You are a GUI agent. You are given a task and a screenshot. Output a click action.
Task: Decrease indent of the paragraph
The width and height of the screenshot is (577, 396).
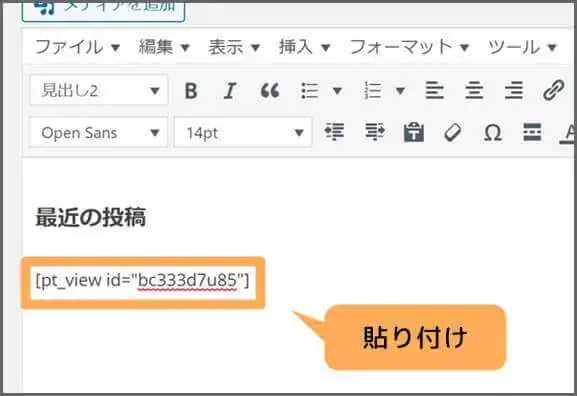[x=334, y=132]
